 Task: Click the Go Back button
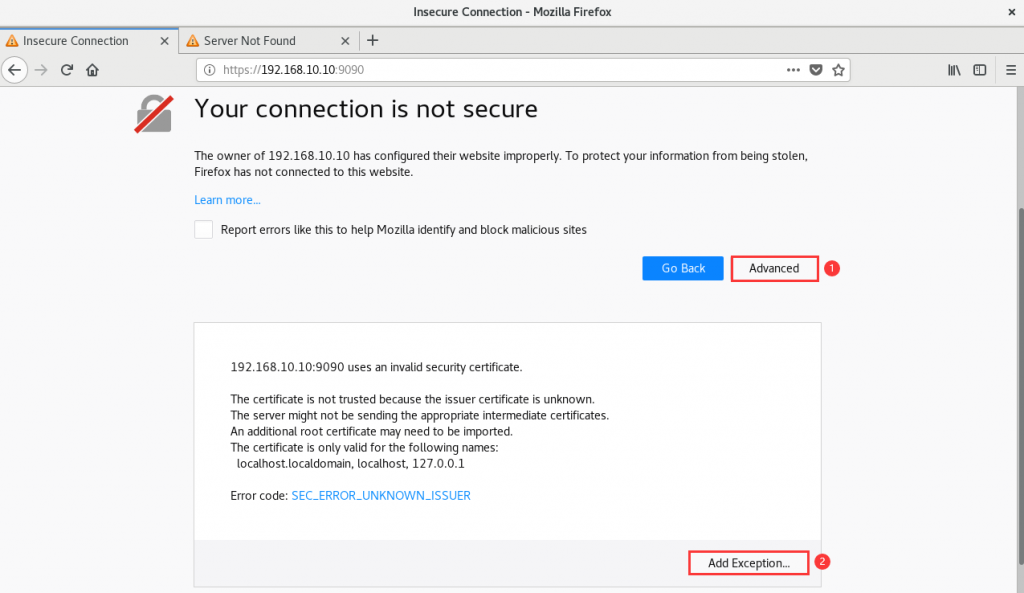tap(683, 268)
